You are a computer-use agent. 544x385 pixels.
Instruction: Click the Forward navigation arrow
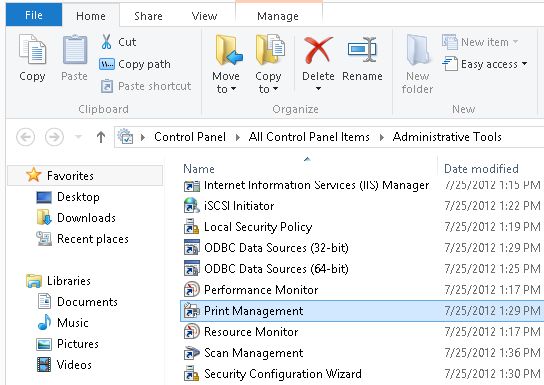point(54,137)
